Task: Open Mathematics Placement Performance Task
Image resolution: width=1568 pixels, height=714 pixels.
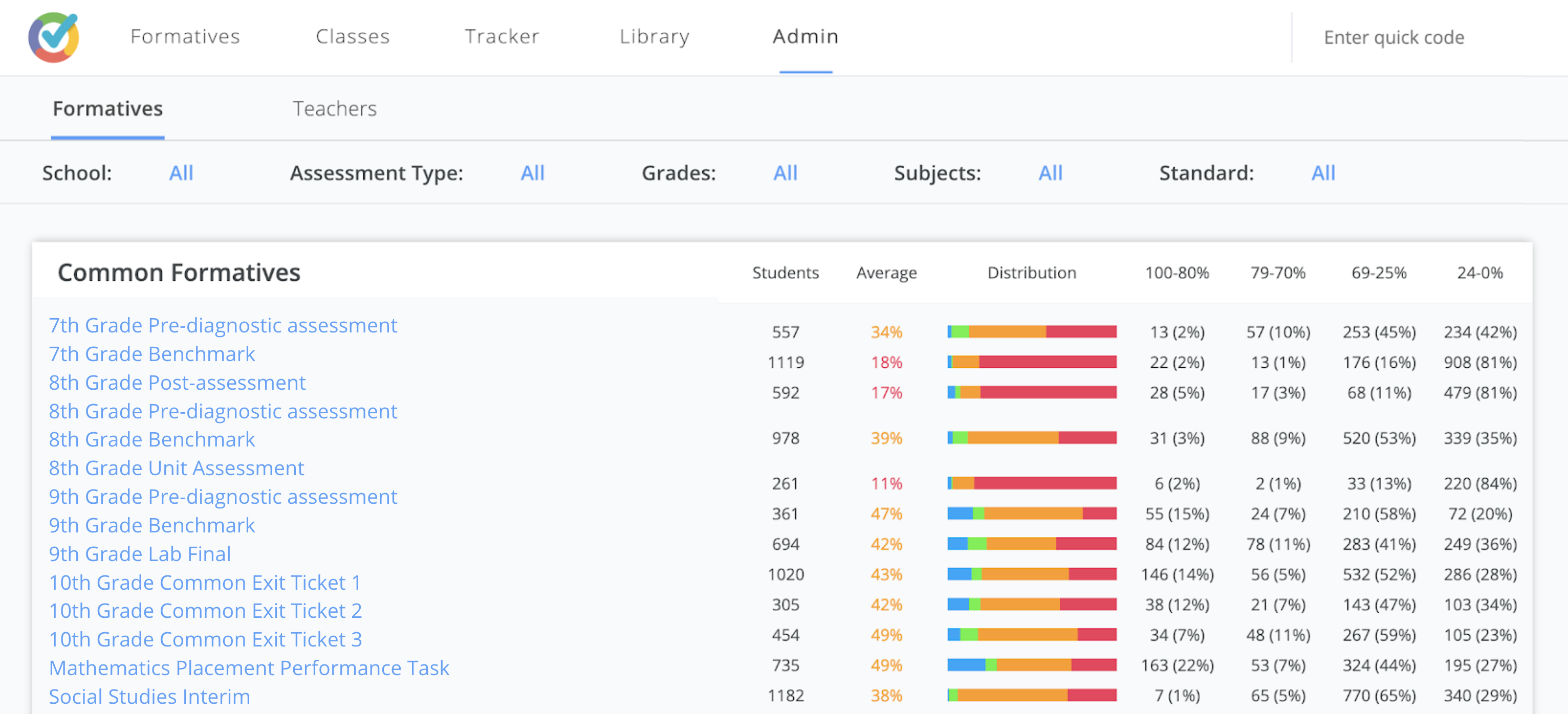Action: click(249, 668)
